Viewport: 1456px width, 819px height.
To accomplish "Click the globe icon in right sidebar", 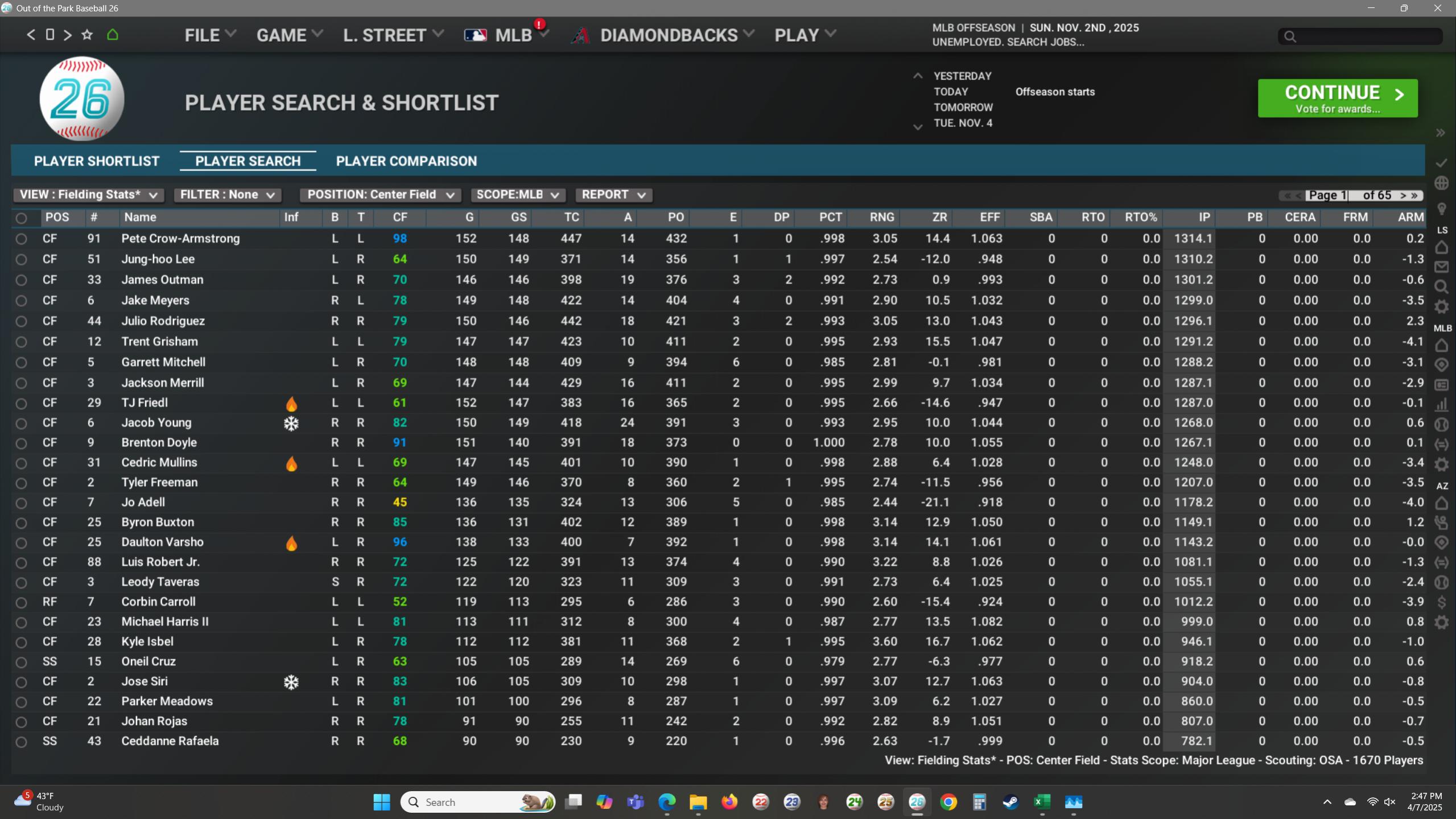I will click(x=1441, y=183).
